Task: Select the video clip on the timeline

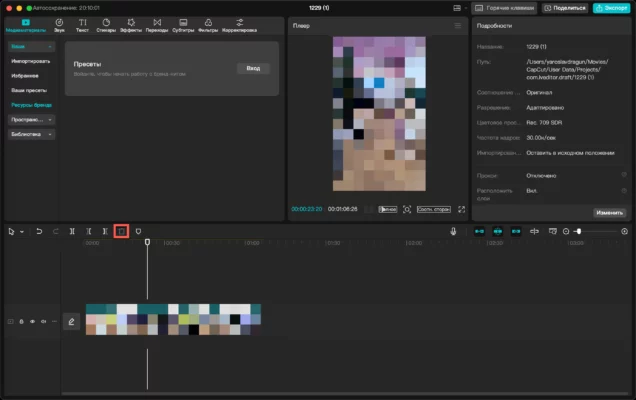Action: [x=173, y=320]
